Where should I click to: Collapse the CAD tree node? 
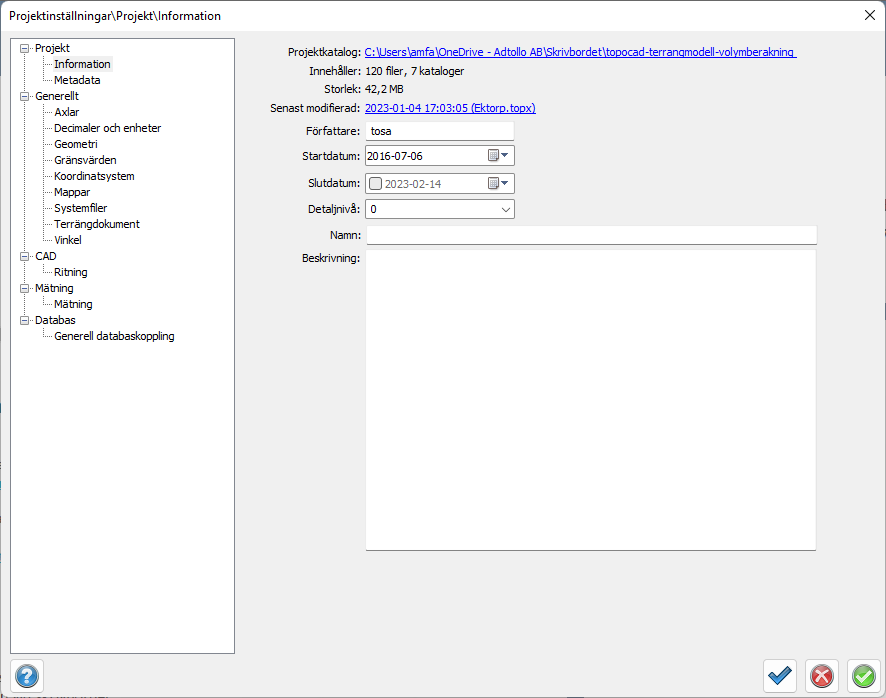(25, 256)
